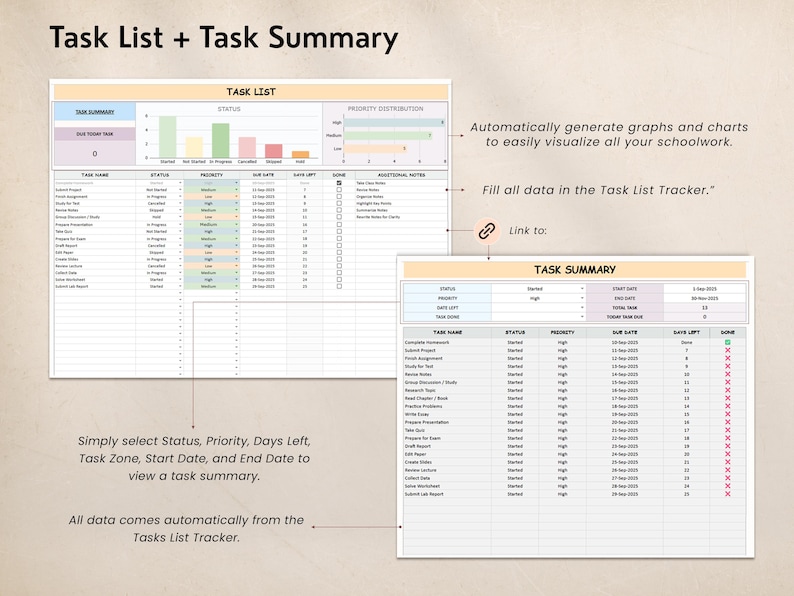Viewport: 794px width, 596px height.
Task: Check Done box for Take Quiz in Task List
Action: [339, 231]
